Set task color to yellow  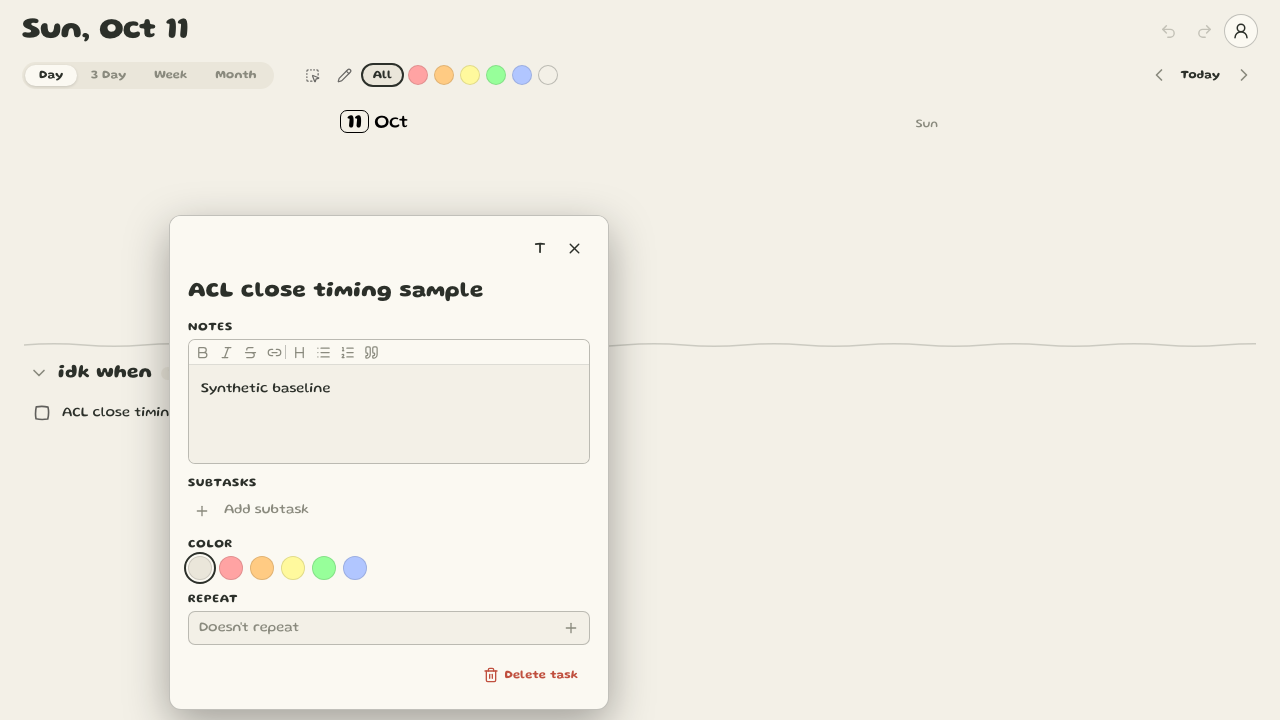293,568
